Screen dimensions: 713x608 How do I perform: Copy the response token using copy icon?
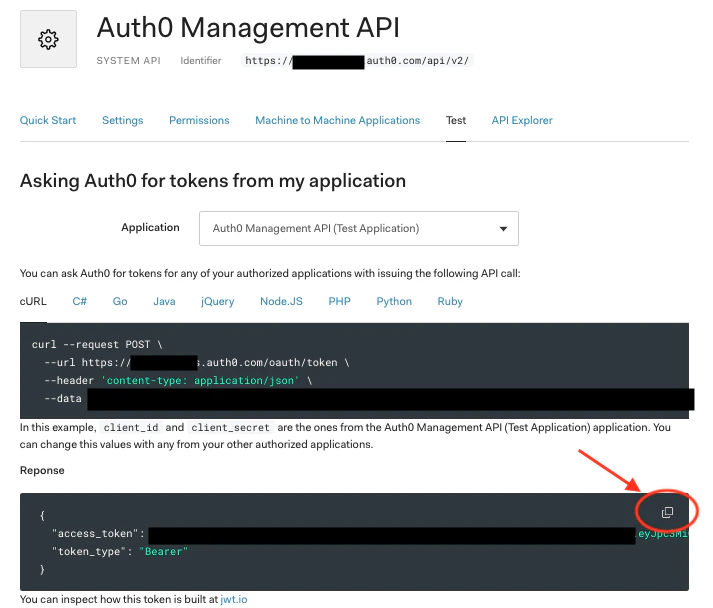point(667,513)
